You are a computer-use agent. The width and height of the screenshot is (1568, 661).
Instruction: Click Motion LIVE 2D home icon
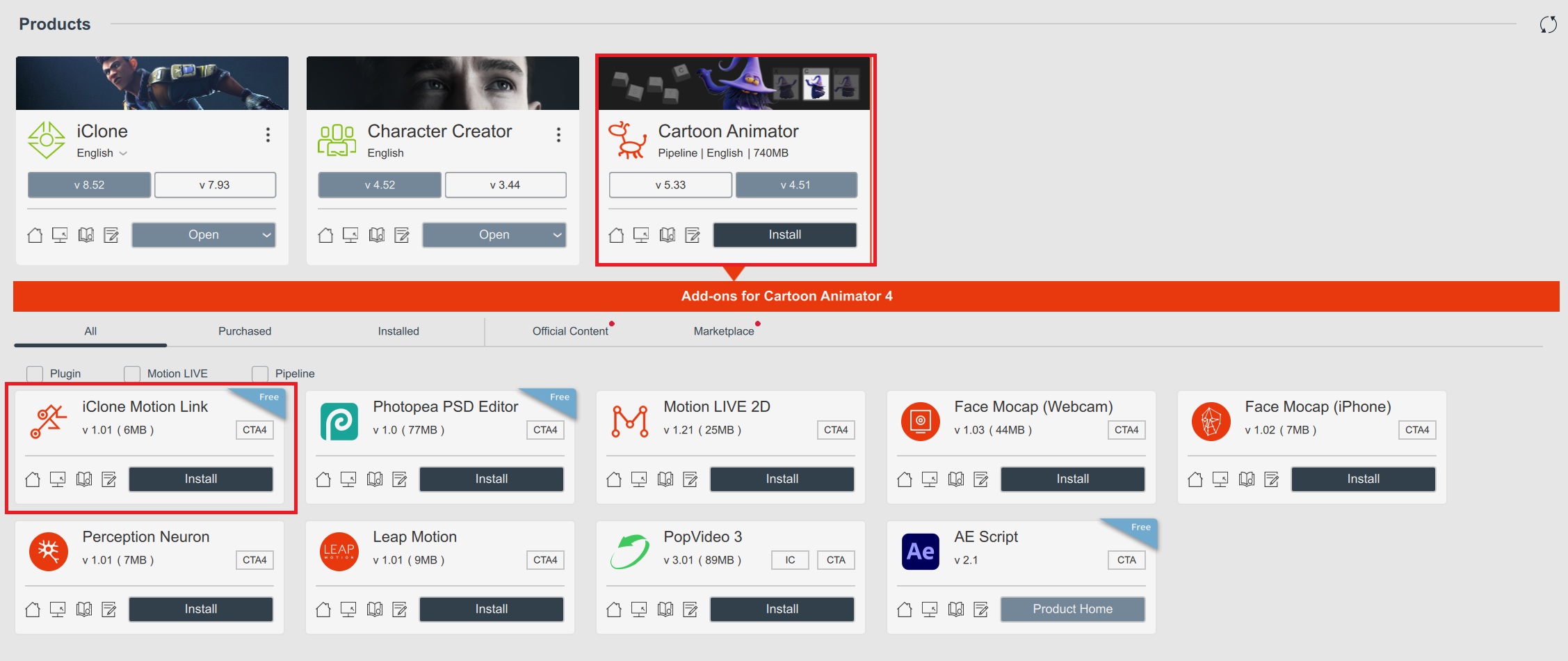pyautogui.click(x=614, y=479)
